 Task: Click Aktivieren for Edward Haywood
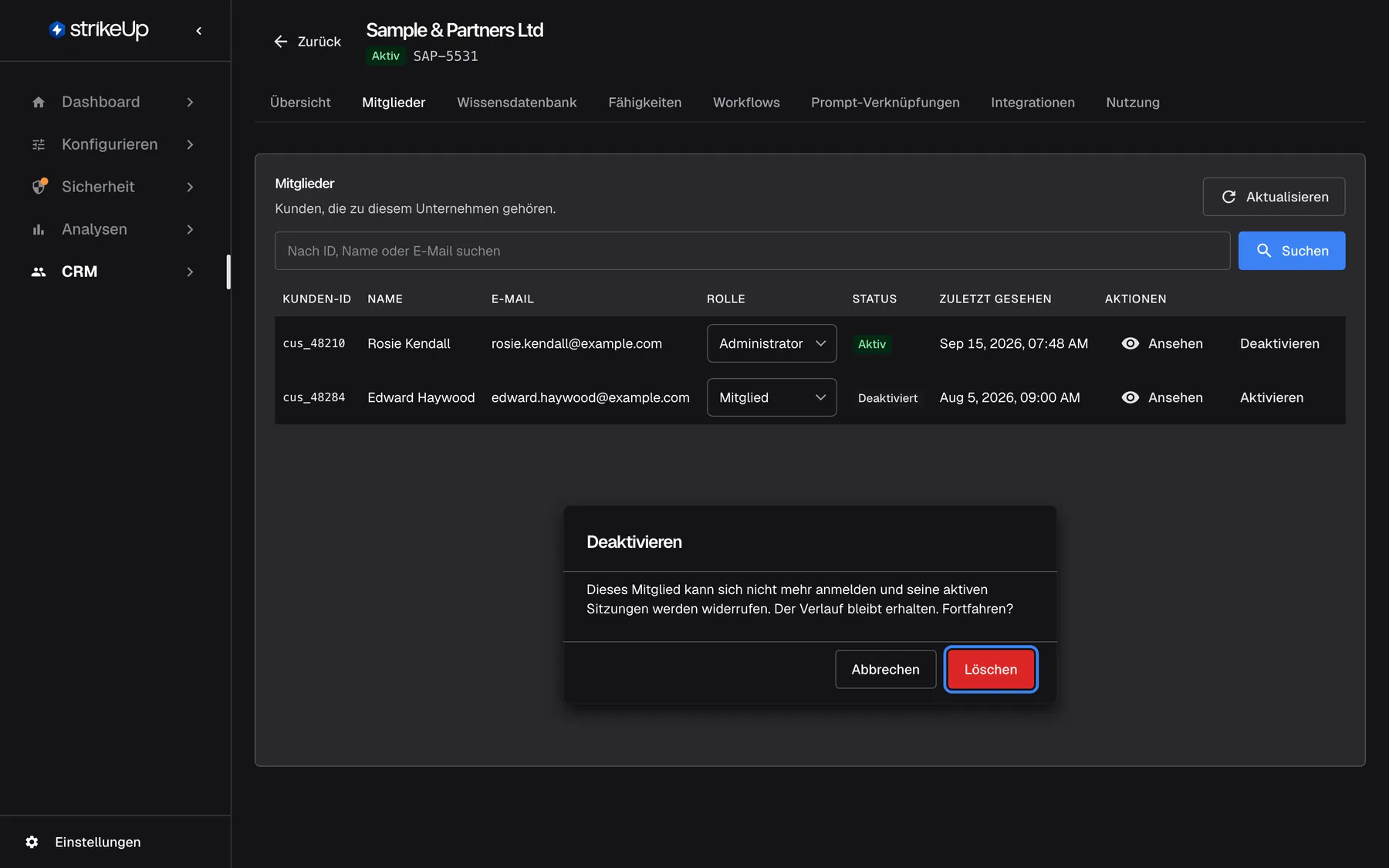point(1272,397)
